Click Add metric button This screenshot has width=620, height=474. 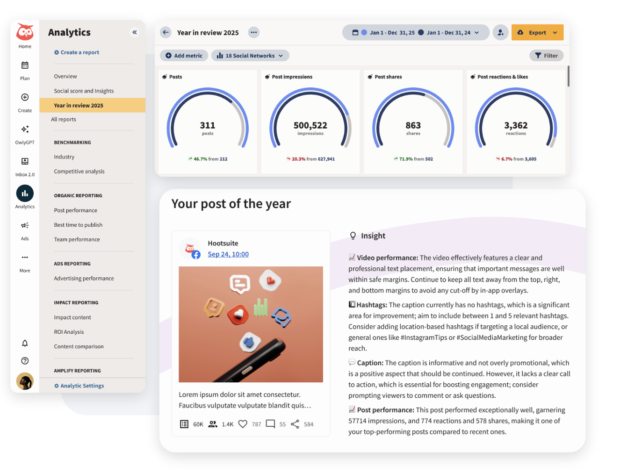(x=184, y=56)
